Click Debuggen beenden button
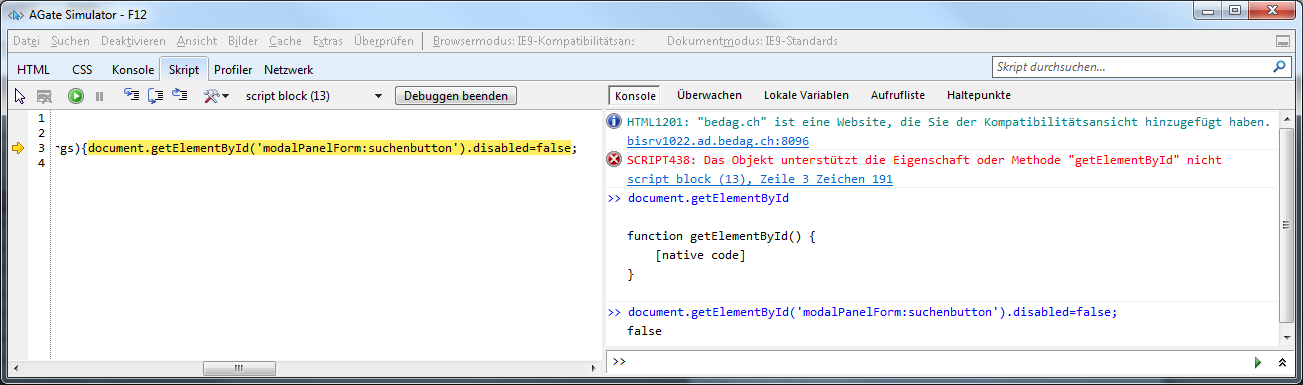The height and width of the screenshot is (385, 1303). coord(456,96)
